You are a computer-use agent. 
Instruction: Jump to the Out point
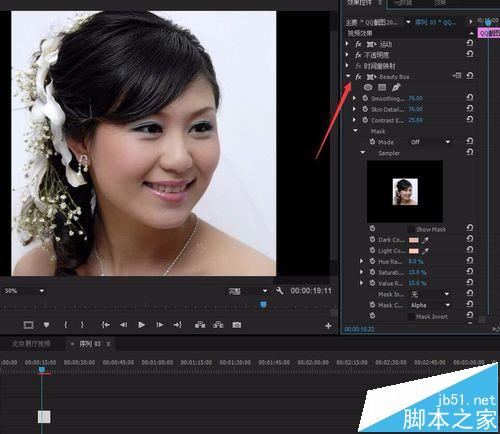click(x=178, y=325)
